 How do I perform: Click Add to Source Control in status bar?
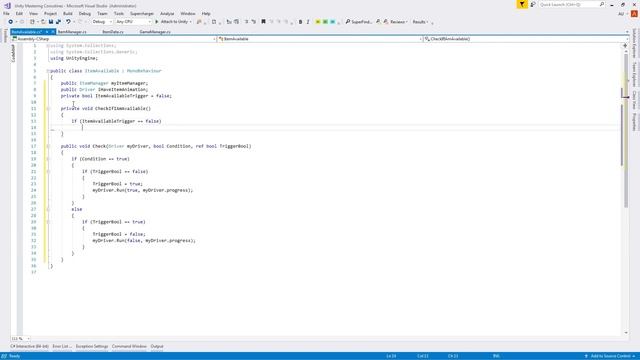coord(611,356)
